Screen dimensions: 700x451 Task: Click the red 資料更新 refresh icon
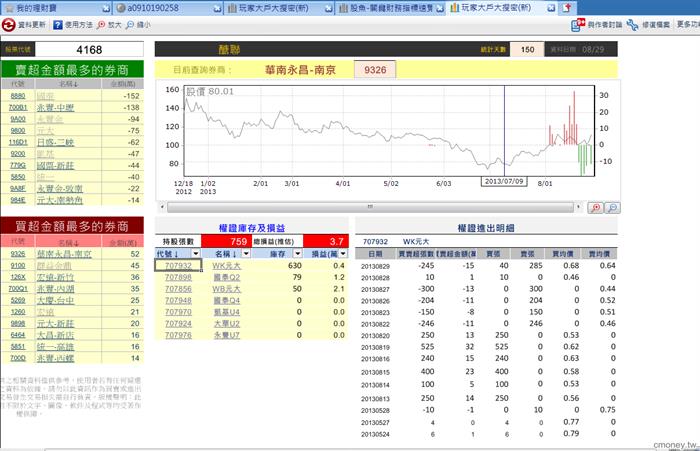[8, 25]
